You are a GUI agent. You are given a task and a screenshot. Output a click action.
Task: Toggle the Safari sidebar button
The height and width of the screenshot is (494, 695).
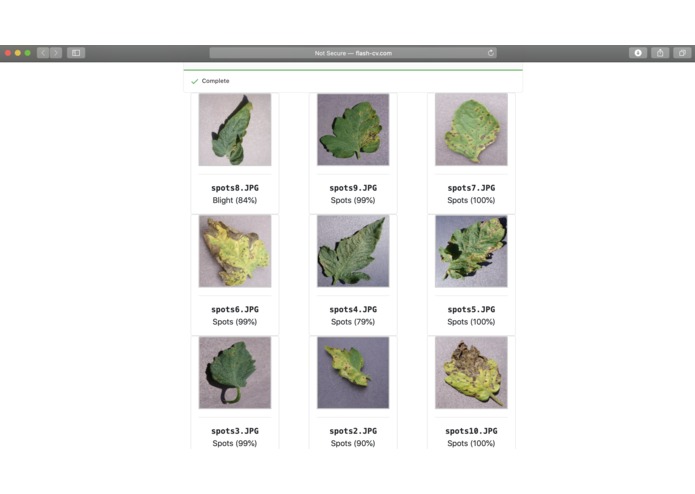point(76,53)
